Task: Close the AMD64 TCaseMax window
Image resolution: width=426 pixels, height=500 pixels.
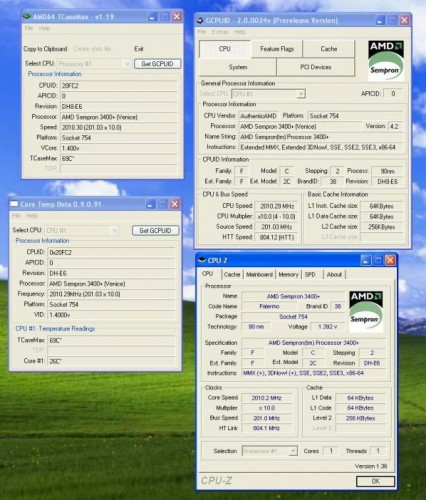Action: [x=177, y=16]
